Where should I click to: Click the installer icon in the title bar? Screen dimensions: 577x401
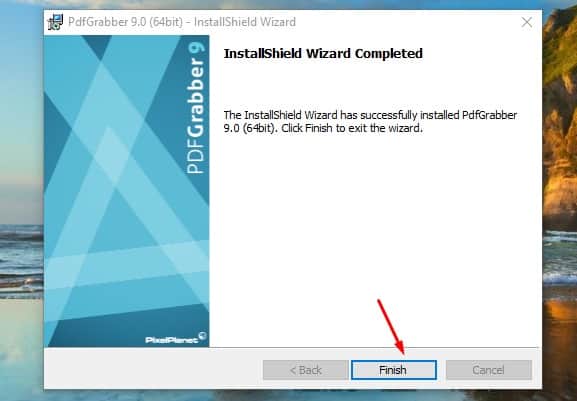pyautogui.click(x=55, y=22)
